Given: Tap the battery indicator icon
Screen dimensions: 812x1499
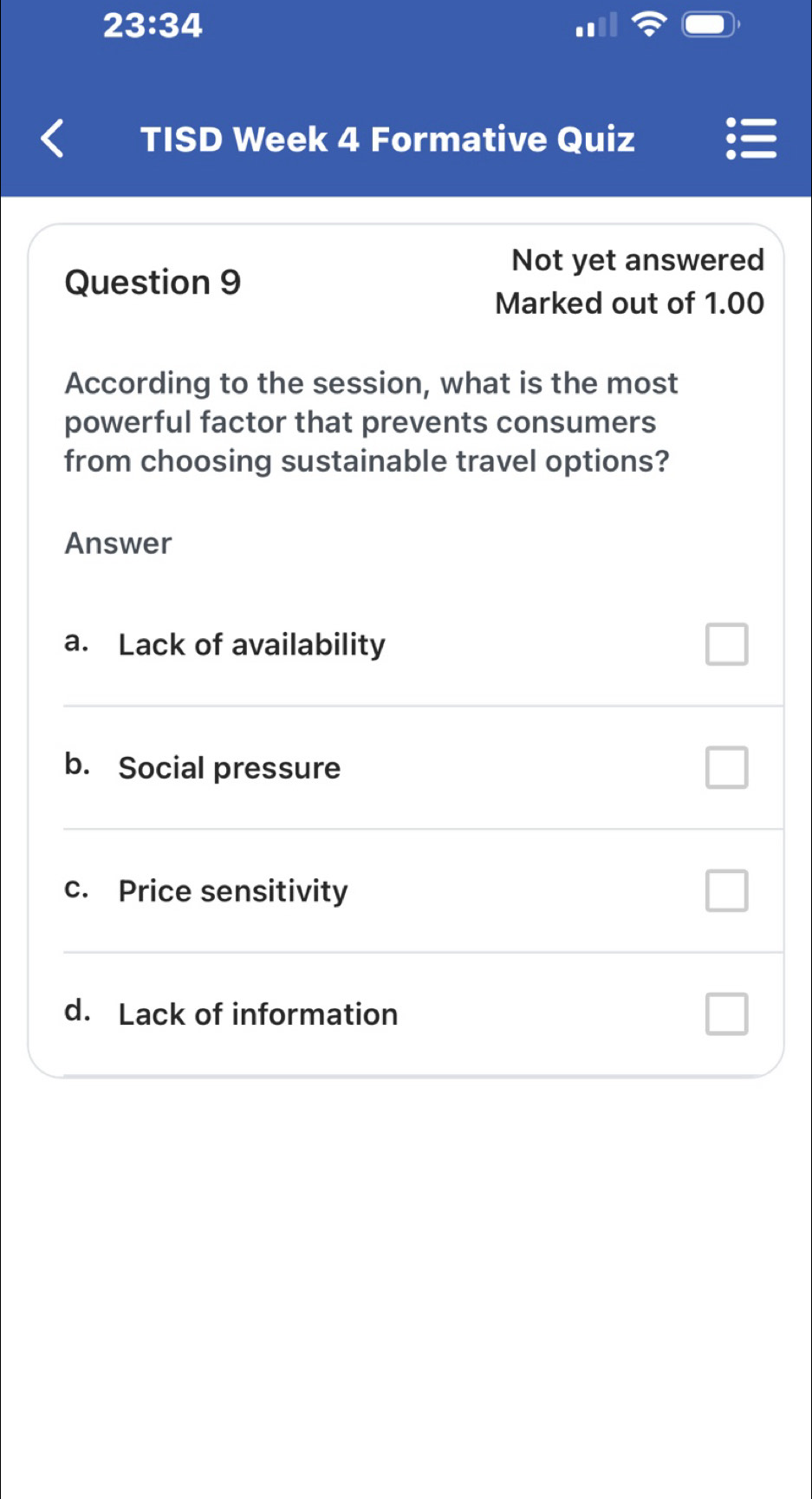Looking at the screenshot, I should pyautogui.click(x=711, y=24).
